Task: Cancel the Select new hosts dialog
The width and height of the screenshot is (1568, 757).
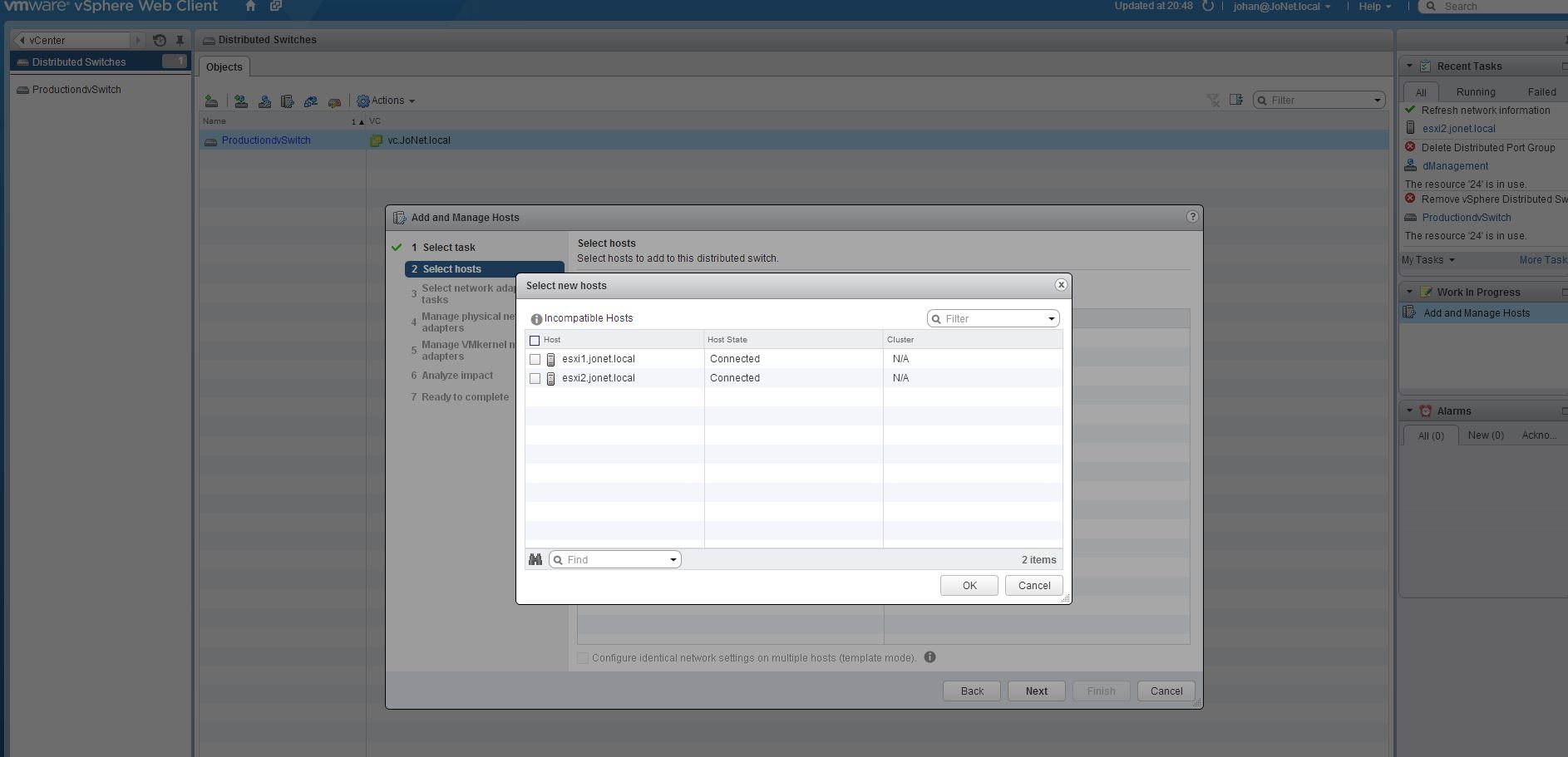Action: point(1034,585)
